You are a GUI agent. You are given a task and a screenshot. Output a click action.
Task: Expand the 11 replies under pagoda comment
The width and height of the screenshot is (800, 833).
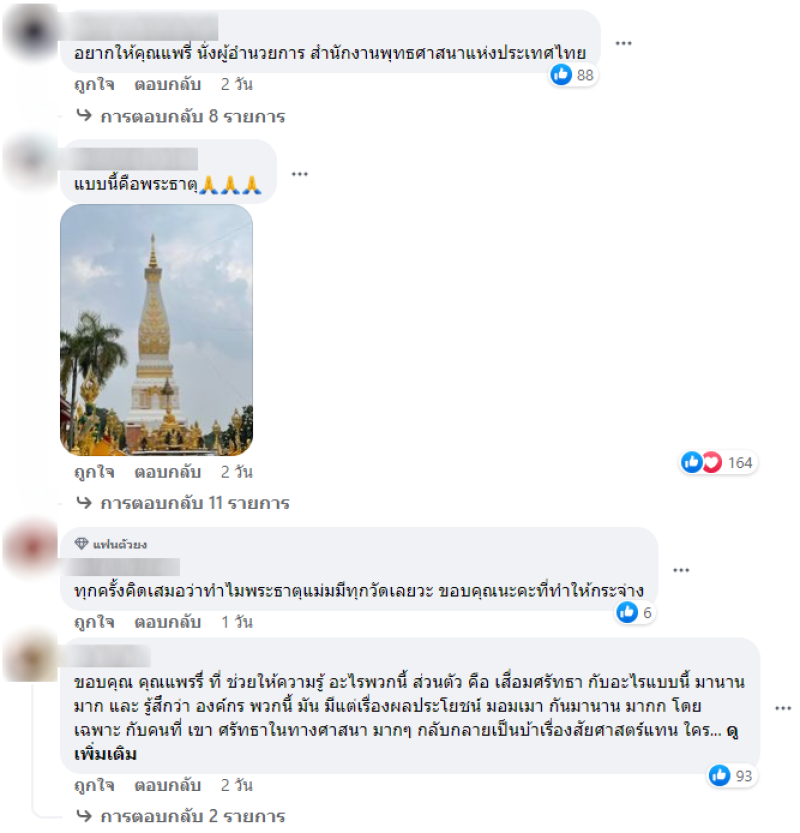[183, 503]
